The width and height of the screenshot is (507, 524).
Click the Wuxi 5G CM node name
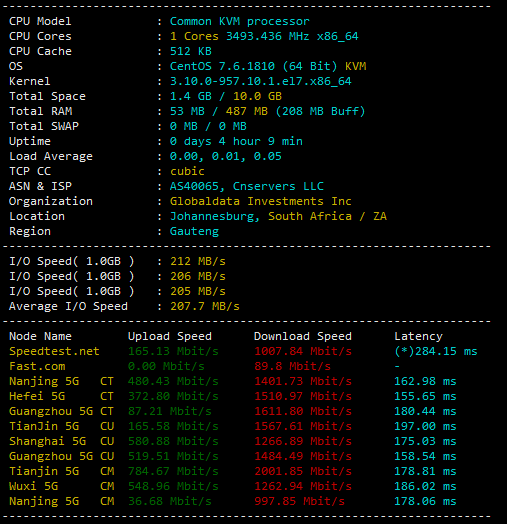click(x=61, y=487)
